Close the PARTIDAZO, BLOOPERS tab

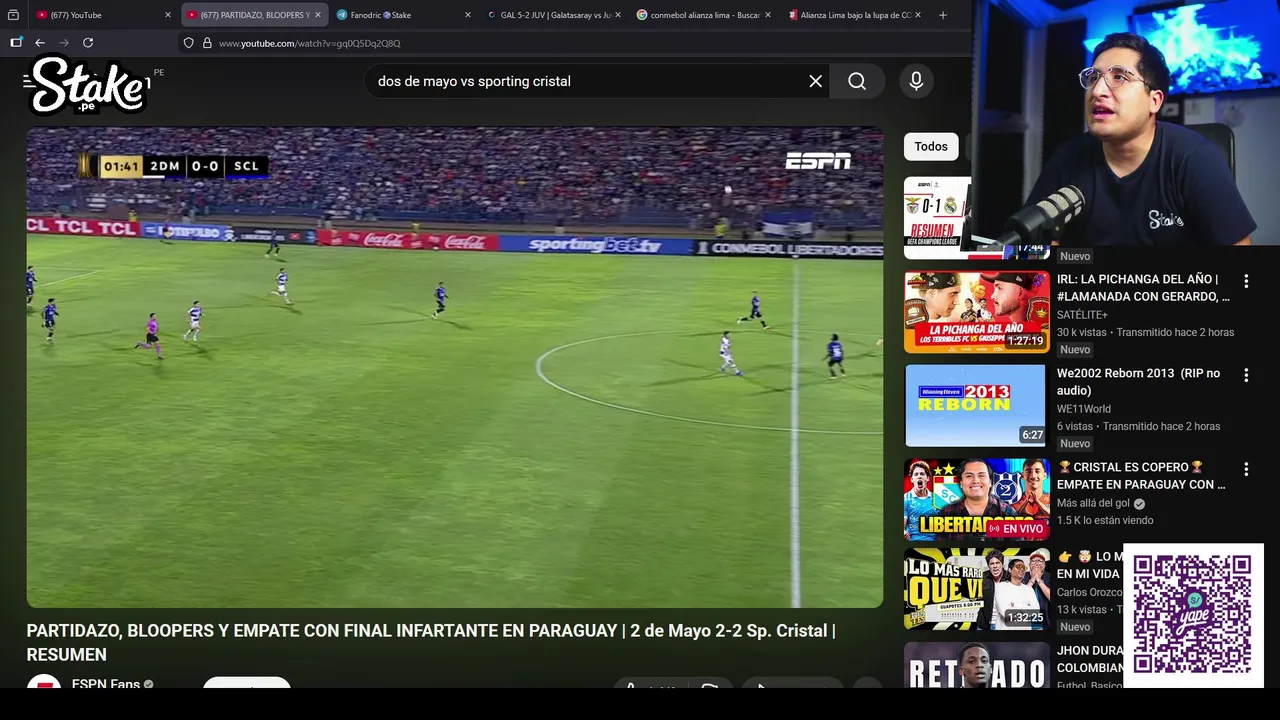[318, 15]
